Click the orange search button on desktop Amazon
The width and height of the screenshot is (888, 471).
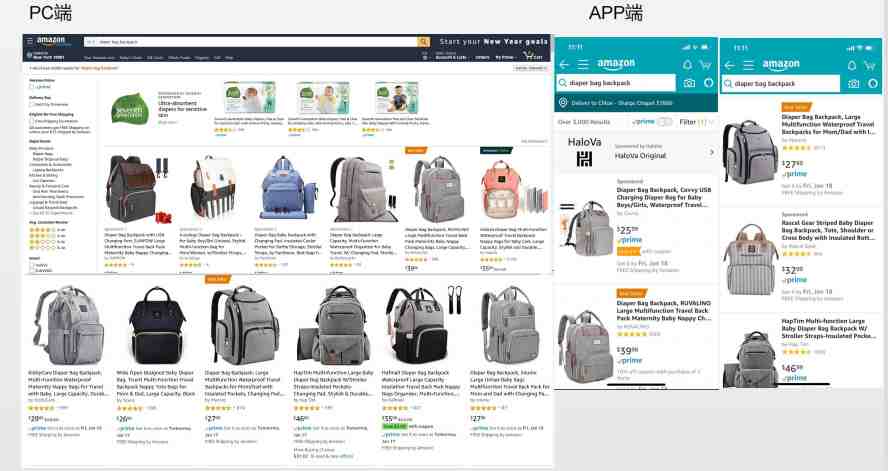(423, 42)
